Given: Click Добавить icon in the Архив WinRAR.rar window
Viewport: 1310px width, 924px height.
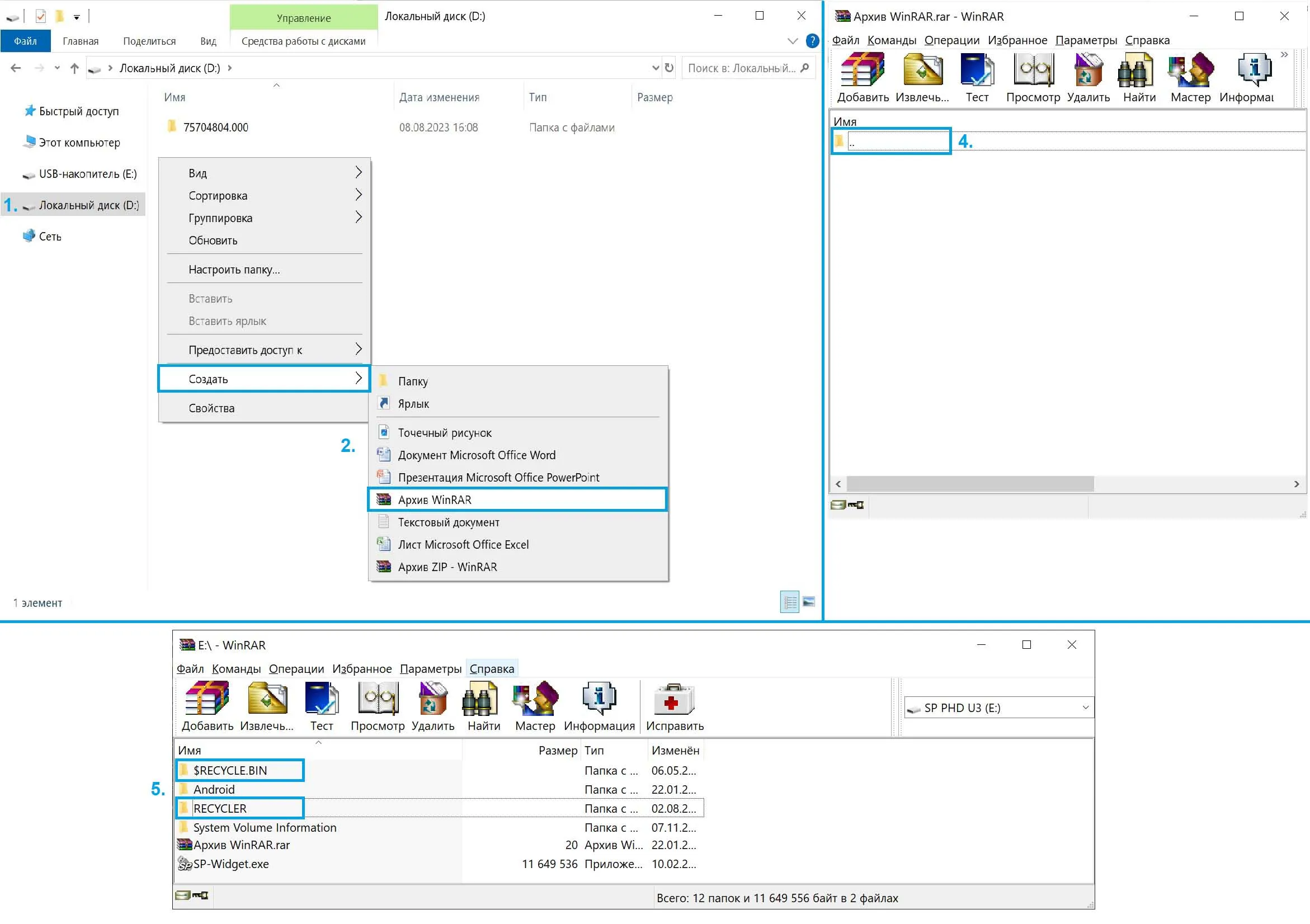Looking at the screenshot, I should coord(863,69).
